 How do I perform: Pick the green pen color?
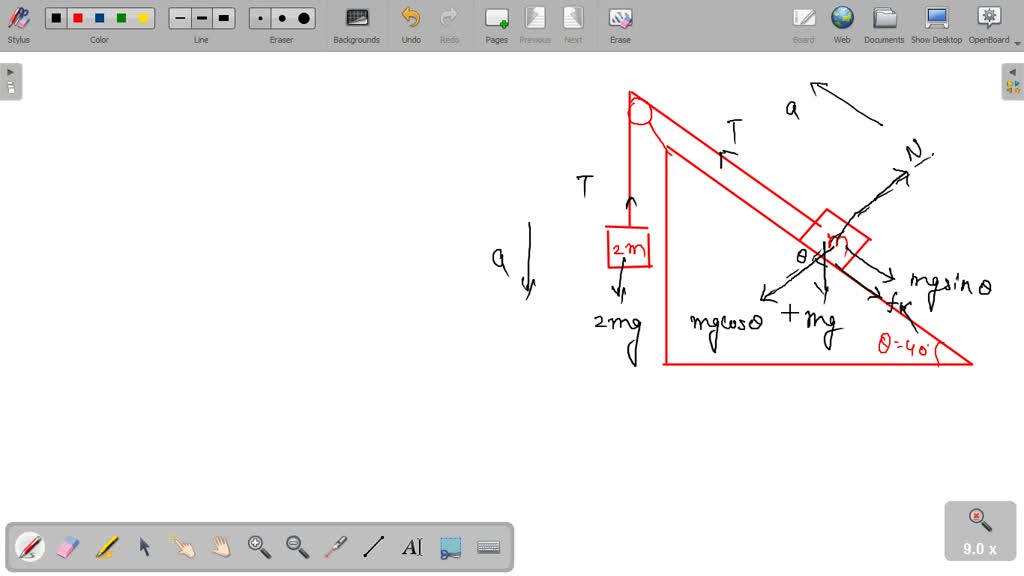point(119,17)
